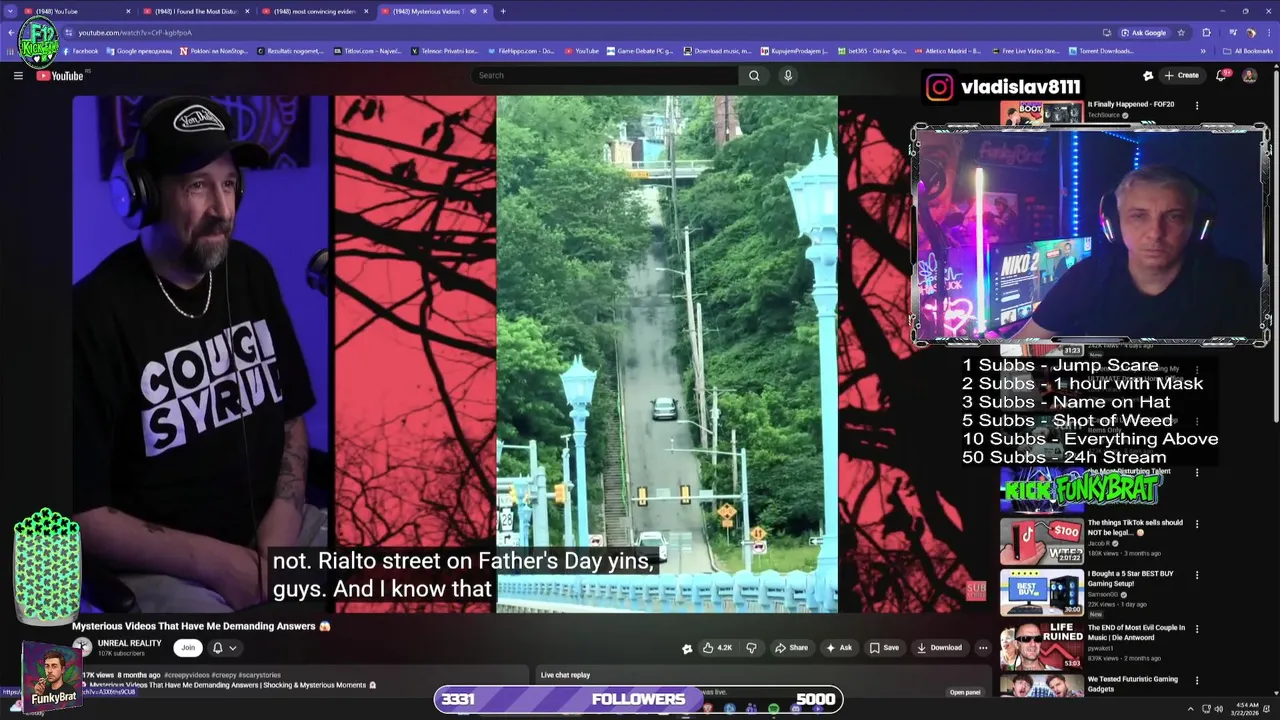
Task: Click the sparkle icon left of like
Action: [687, 648]
